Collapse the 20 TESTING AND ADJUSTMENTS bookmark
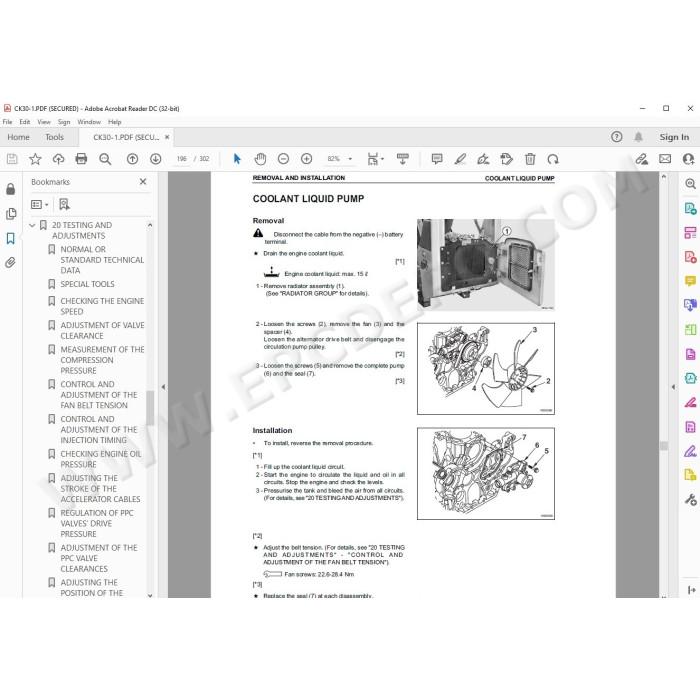Viewport: 700px width, 700px height. point(32,225)
